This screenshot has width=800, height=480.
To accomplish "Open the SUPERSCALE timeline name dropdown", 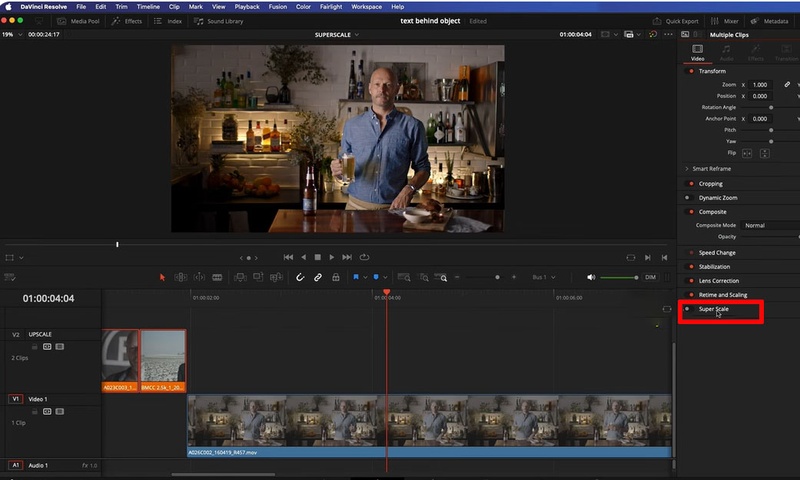I will coord(338,35).
